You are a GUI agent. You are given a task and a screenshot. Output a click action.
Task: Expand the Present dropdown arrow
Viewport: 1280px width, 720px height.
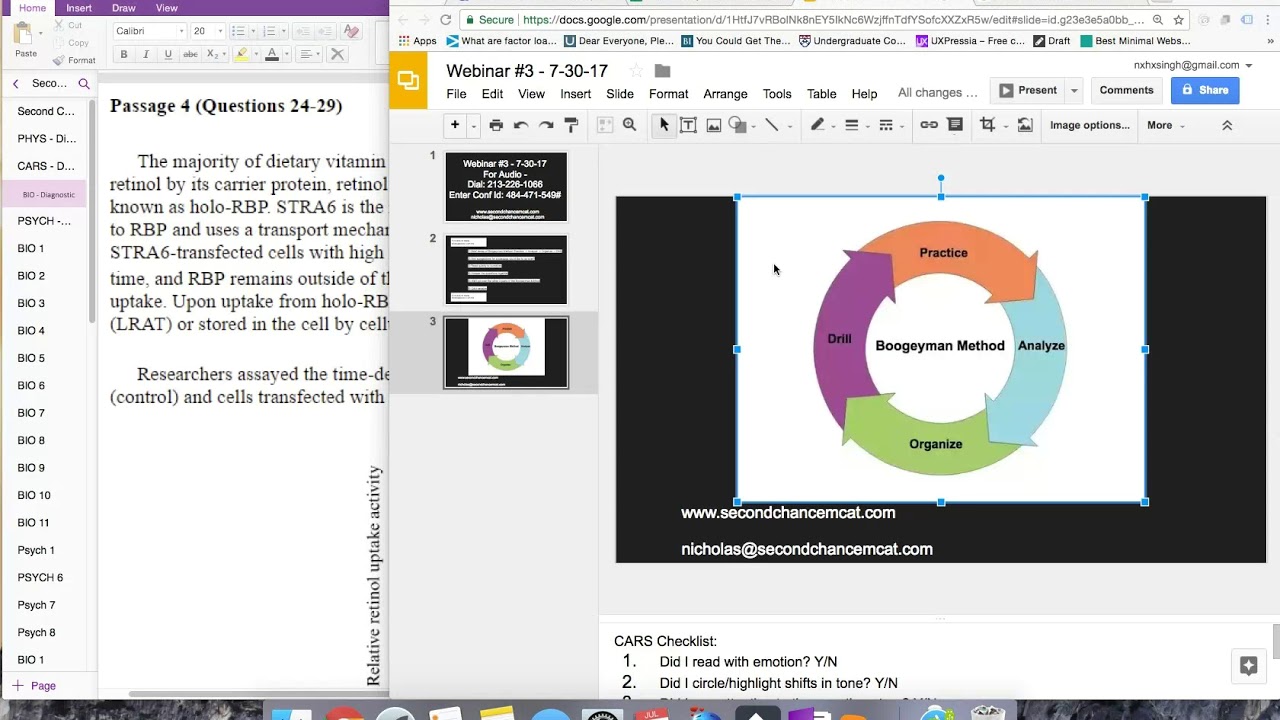(x=1074, y=90)
